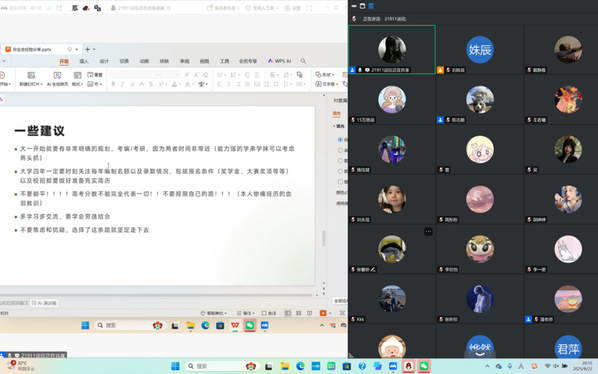Click the WPS AI ribbon tab

(280, 61)
